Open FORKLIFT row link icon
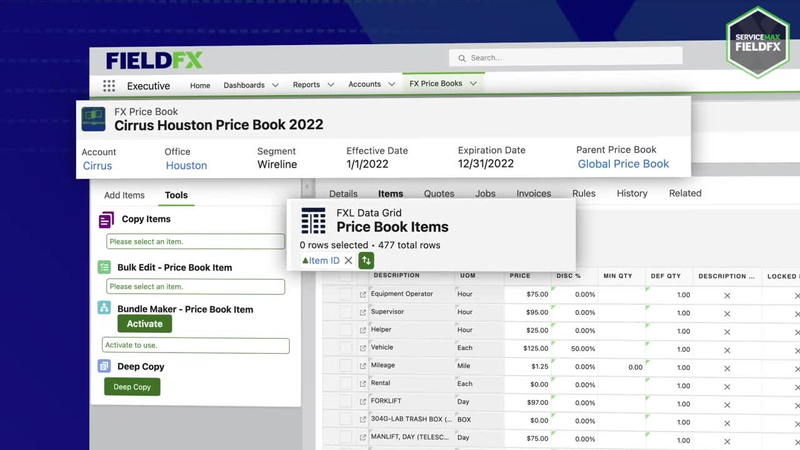 point(363,402)
